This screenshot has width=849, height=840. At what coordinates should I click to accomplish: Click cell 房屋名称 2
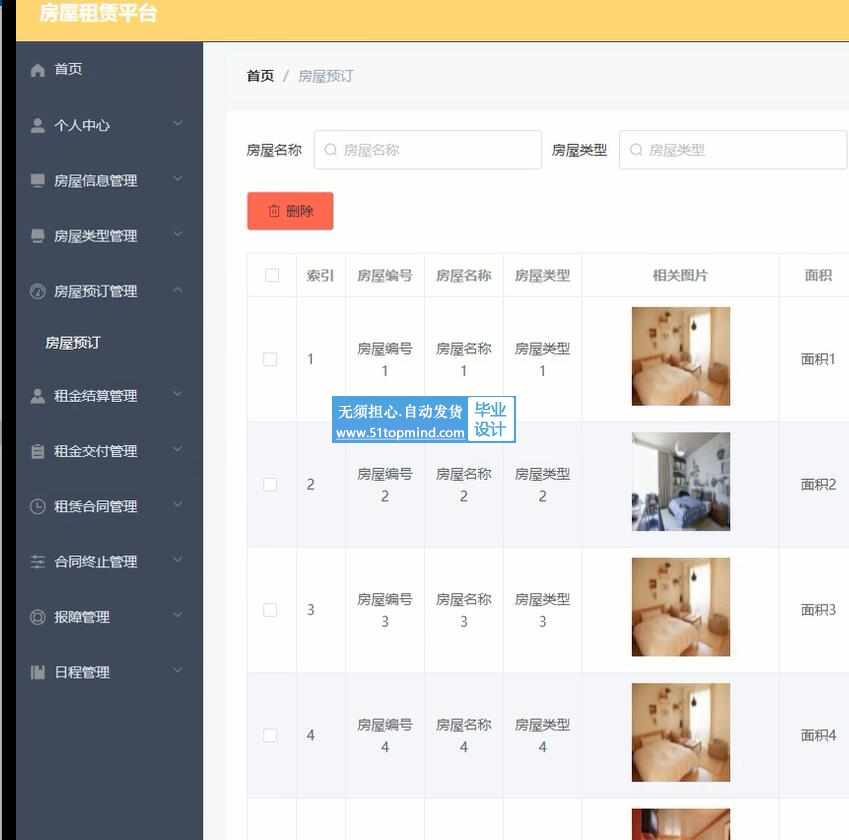point(464,484)
